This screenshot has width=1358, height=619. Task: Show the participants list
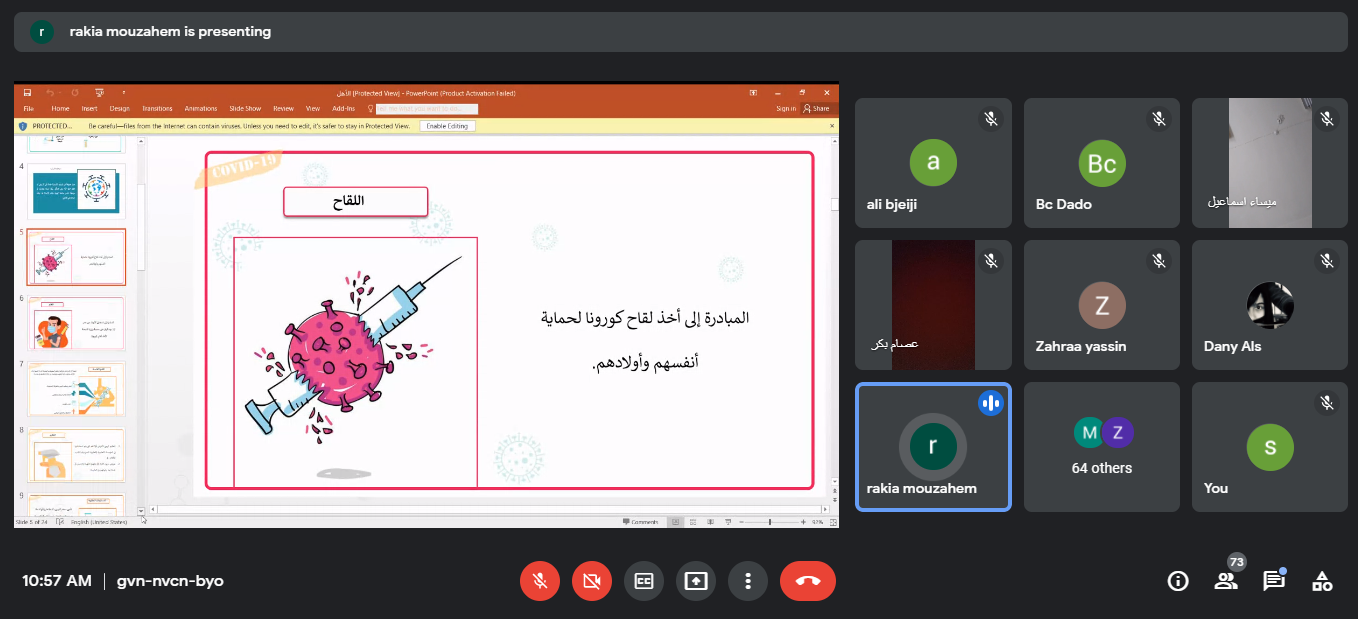pos(1226,581)
